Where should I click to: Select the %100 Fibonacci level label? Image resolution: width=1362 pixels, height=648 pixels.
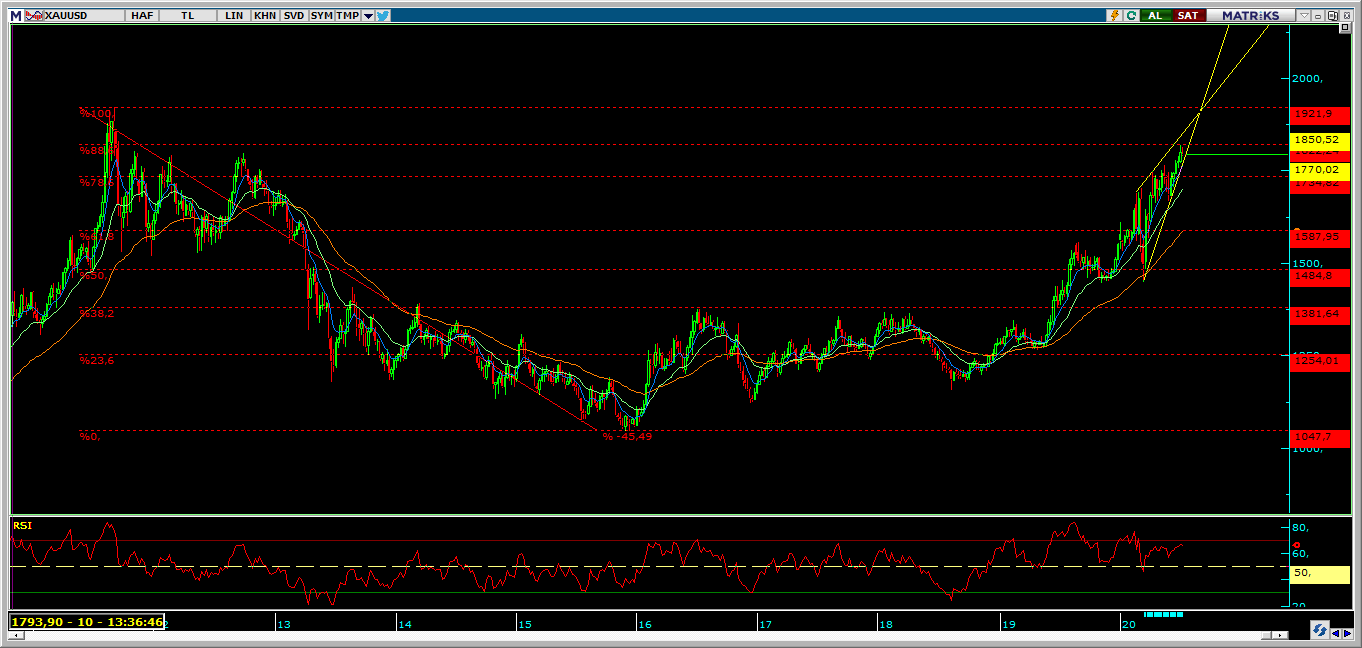tap(97, 114)
